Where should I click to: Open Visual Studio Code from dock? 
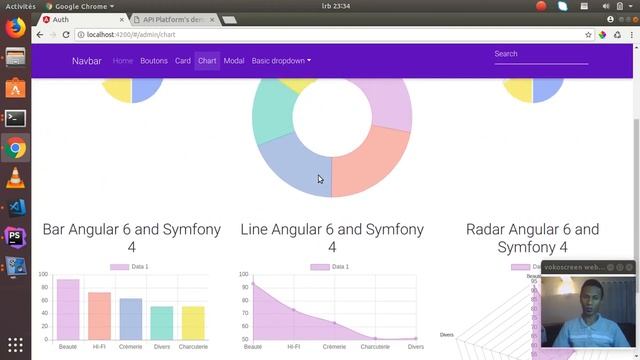tap(16, 208)
